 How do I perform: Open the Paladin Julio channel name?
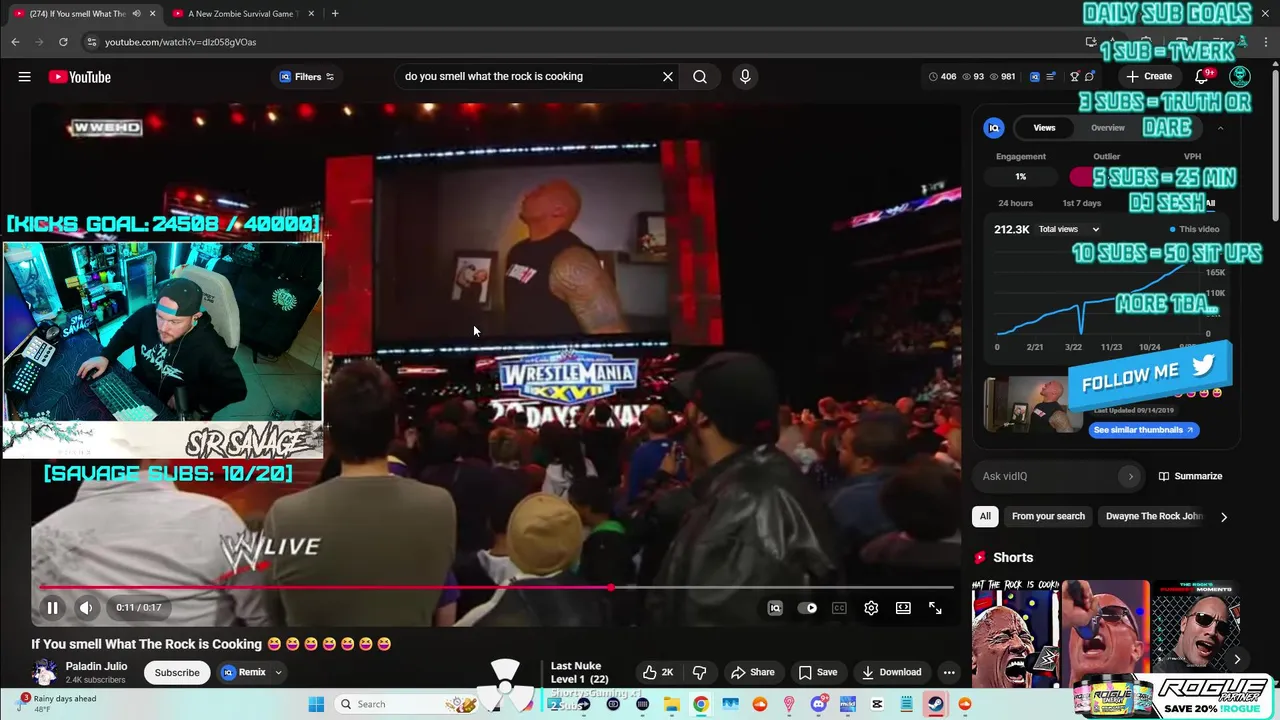[96, 666]
